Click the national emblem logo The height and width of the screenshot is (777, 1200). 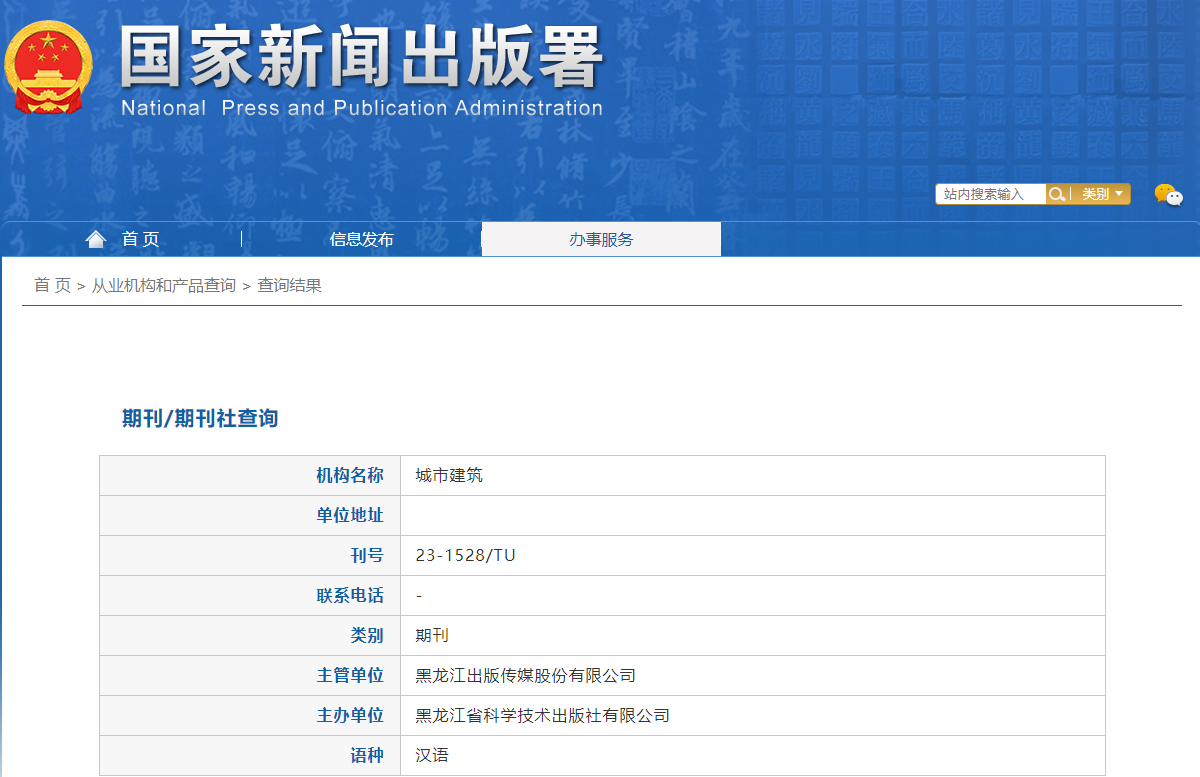[x=48, y=67]
